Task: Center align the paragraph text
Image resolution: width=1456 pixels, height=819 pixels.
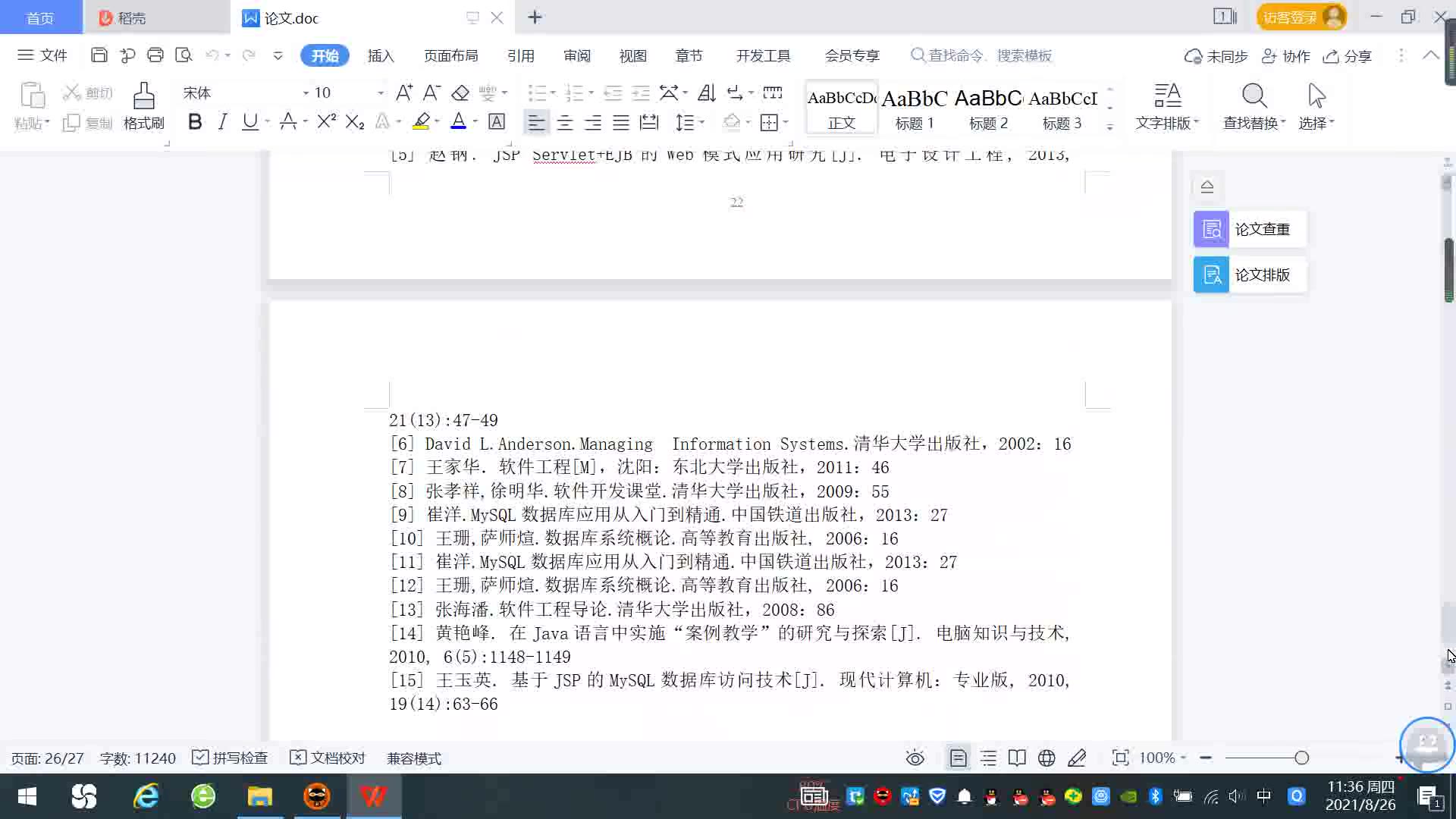Action: pyautogui.click(x=565, y=123)
